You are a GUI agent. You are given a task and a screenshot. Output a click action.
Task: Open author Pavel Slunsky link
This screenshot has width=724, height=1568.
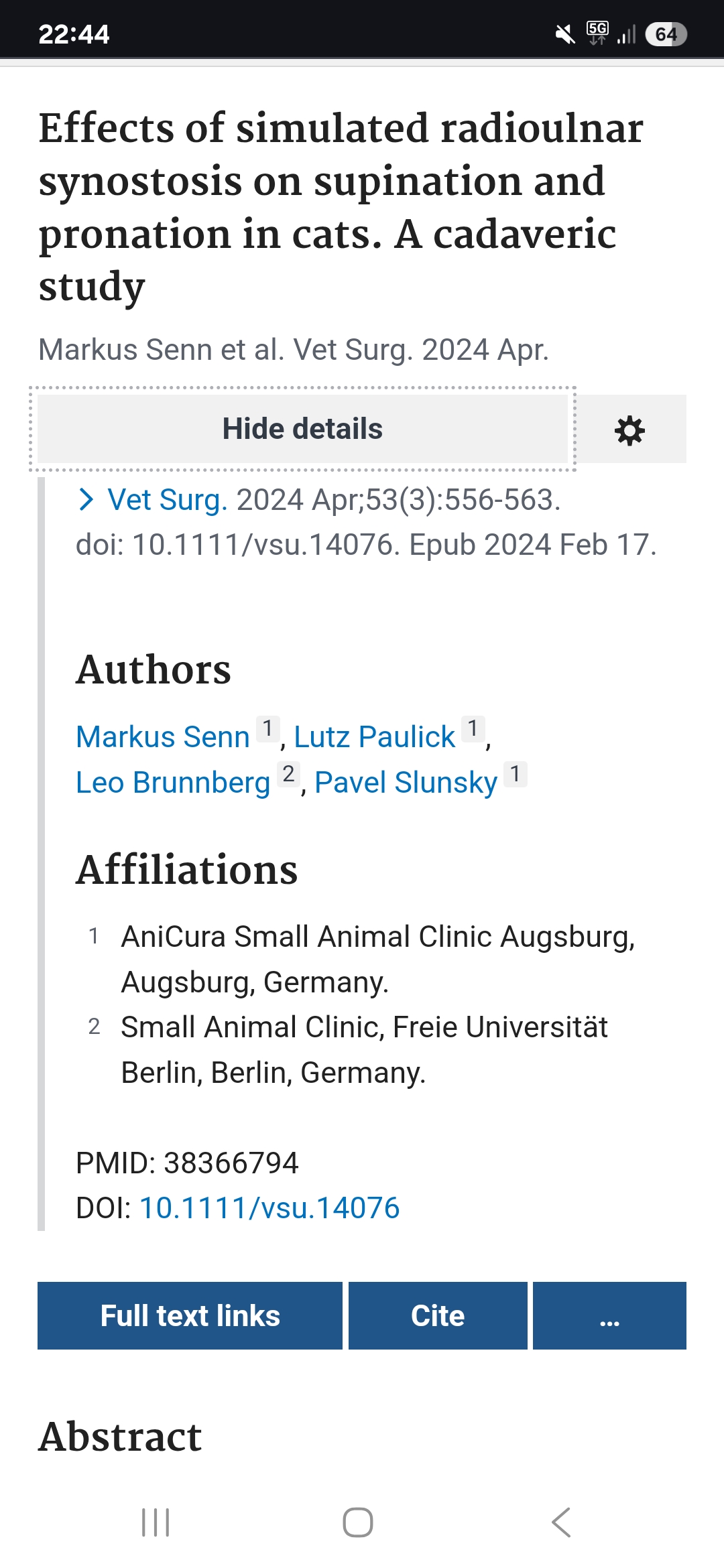coord(406,783)
